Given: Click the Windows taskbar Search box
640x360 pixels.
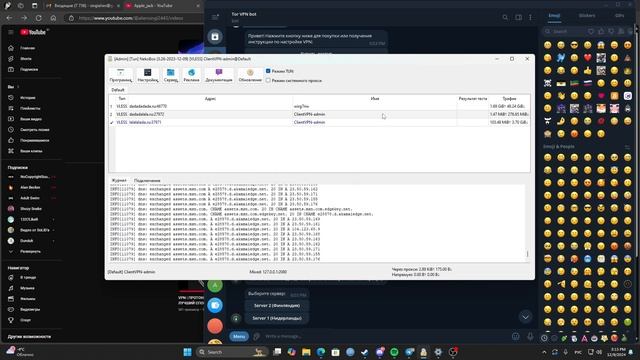Looking at the screenshot, I should point(232,352).
